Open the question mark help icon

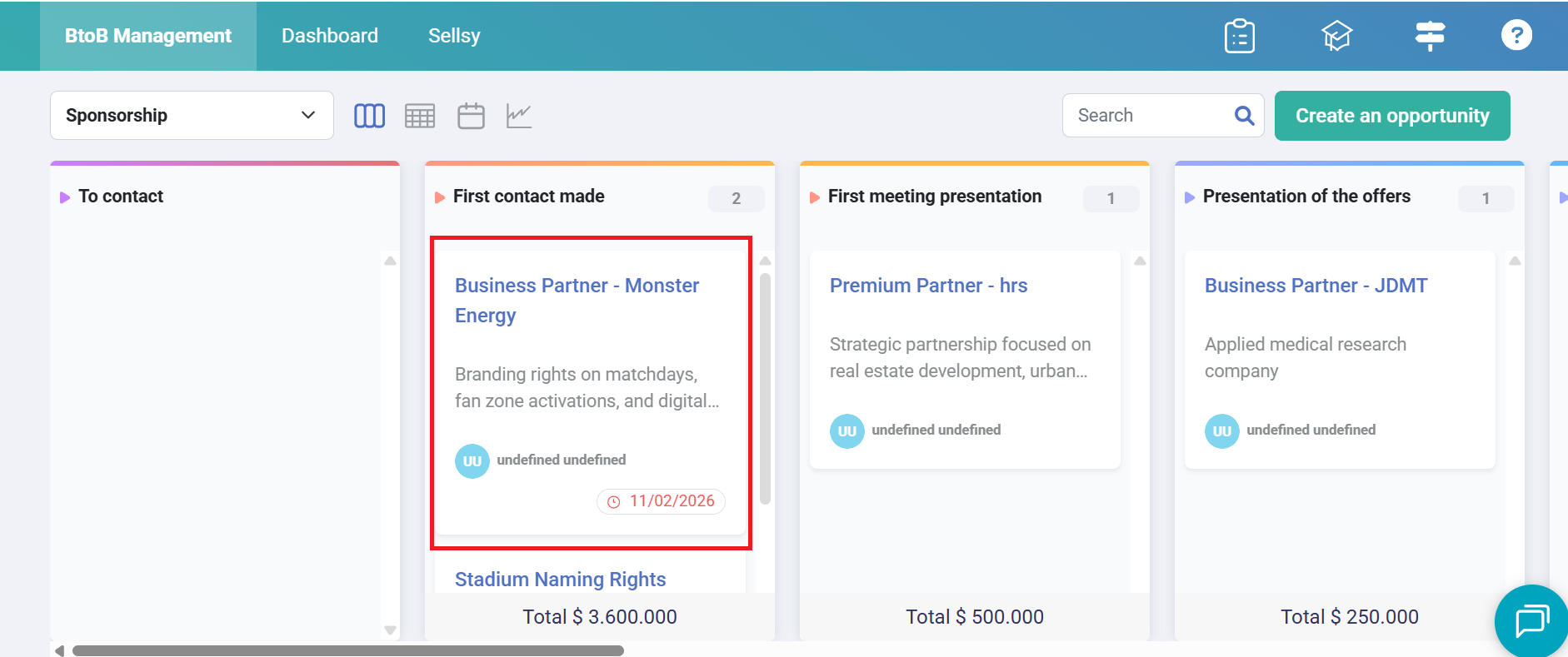tap(1516, 35)
